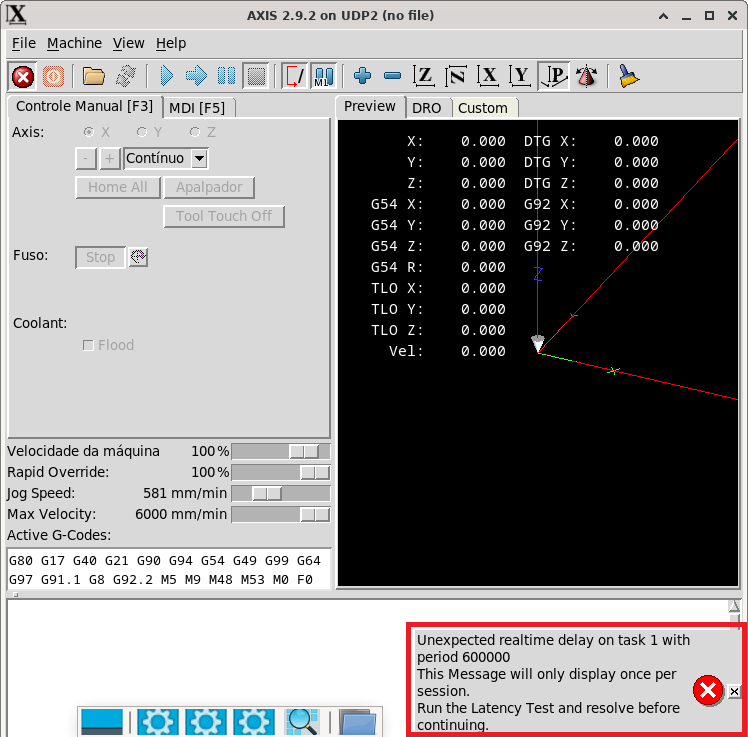This screenshot has width=748, height=737.
Task: Toggle the machine power button
Action: pyautogui.click(x=53, y=76)
